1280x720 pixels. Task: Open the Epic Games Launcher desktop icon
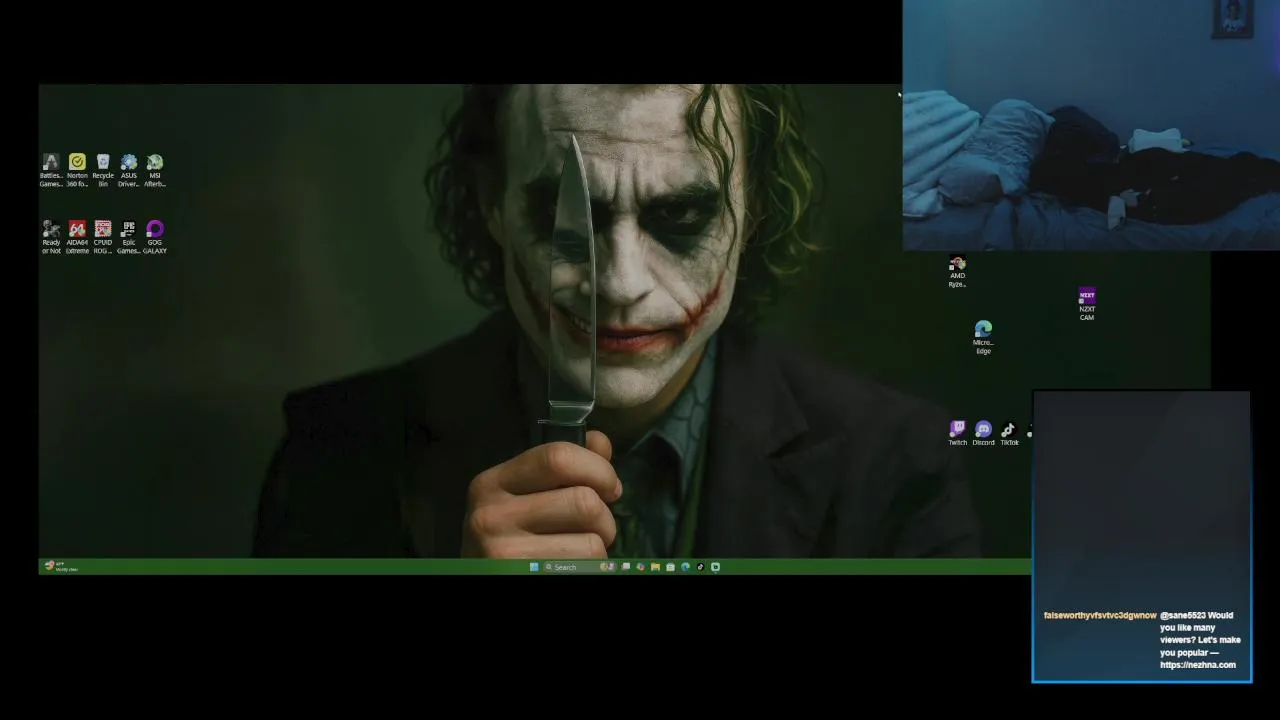(x=129, y=237)
